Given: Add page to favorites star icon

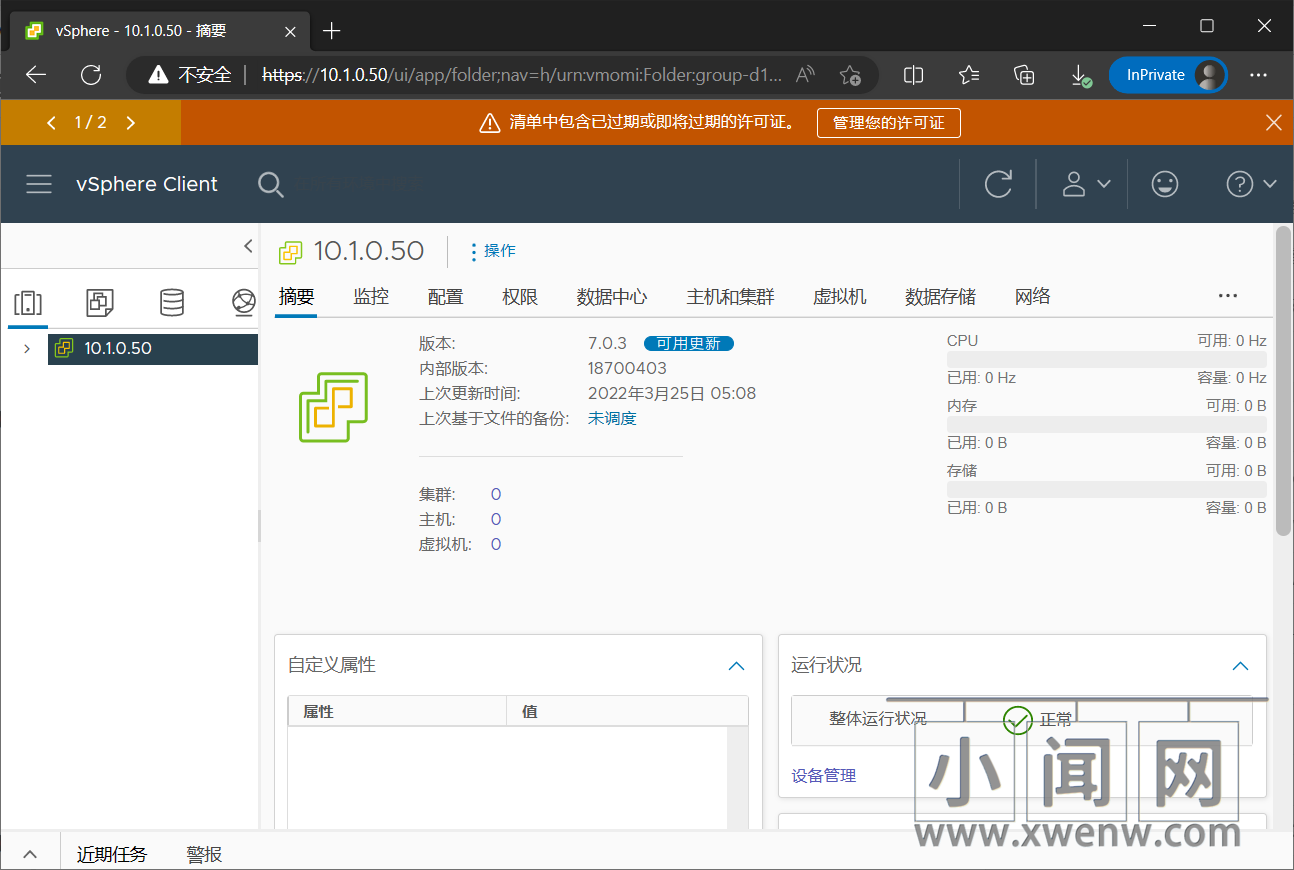Looking at the screenshot, I should [850, 75].
